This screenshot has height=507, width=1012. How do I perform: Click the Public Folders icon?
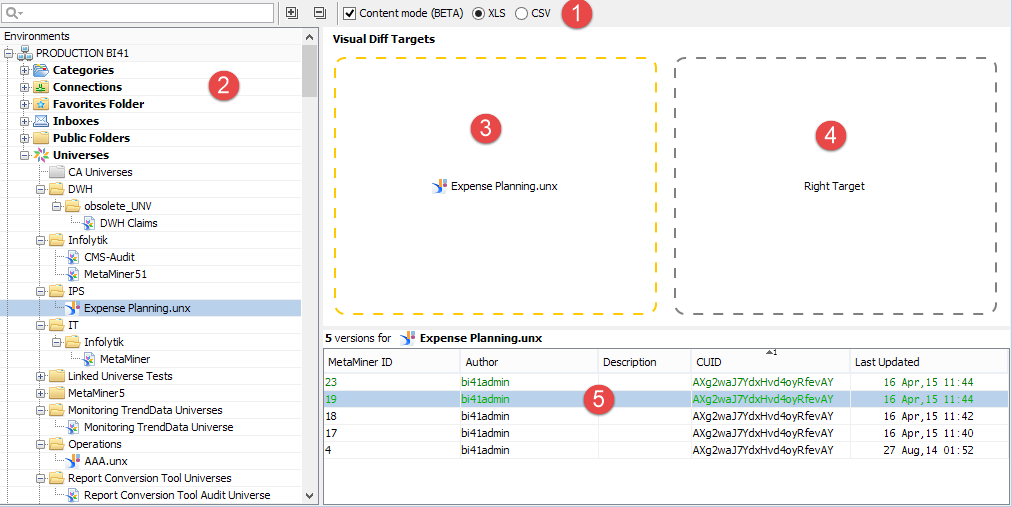(x=41, y=138)
